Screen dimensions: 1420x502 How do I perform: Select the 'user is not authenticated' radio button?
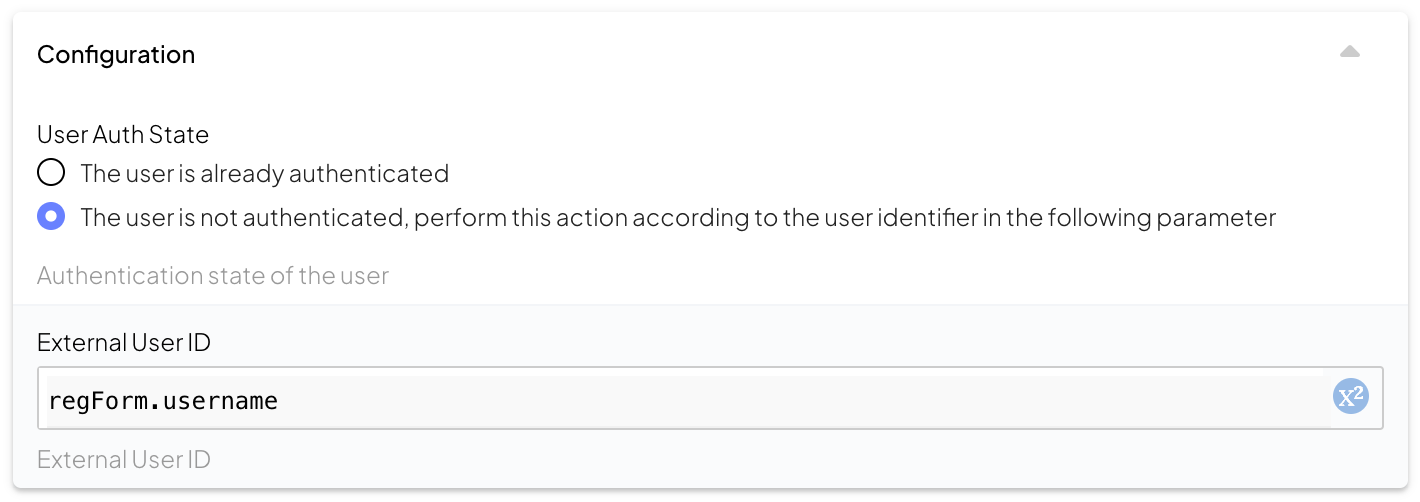click(x=51, y=217)
